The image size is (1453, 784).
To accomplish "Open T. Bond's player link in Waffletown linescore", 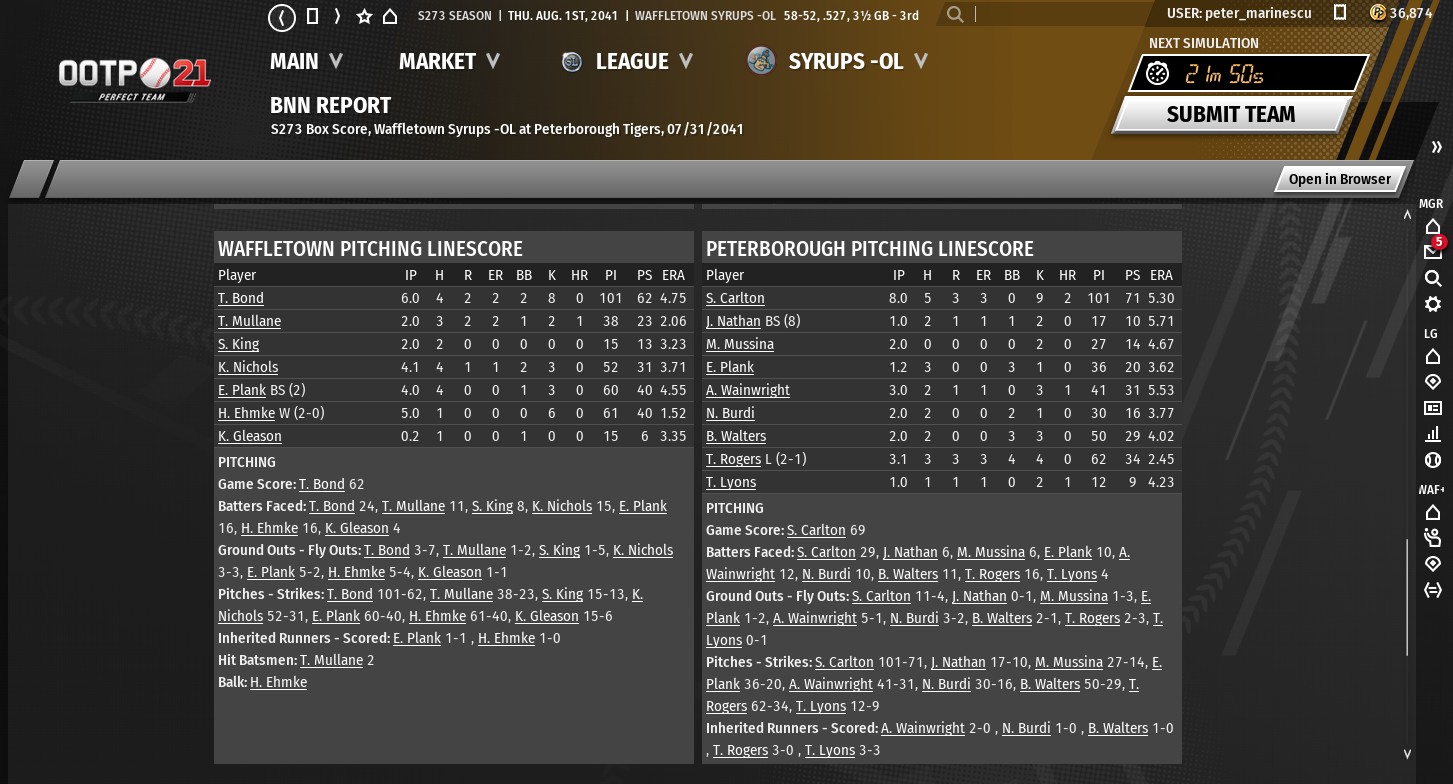I will 240,298.
